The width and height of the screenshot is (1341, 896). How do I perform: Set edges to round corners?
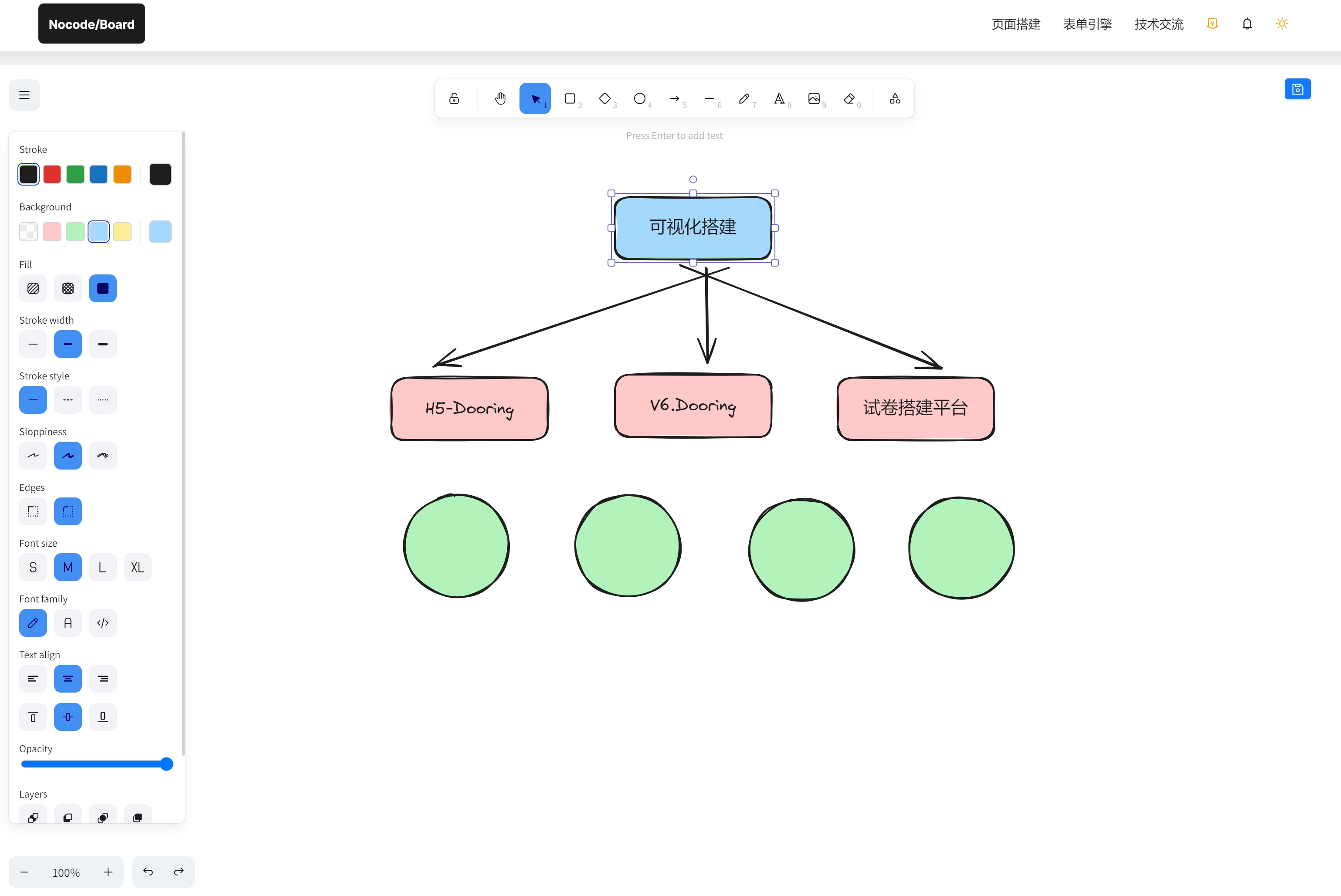pyautogui.click(x=68, y=511)
